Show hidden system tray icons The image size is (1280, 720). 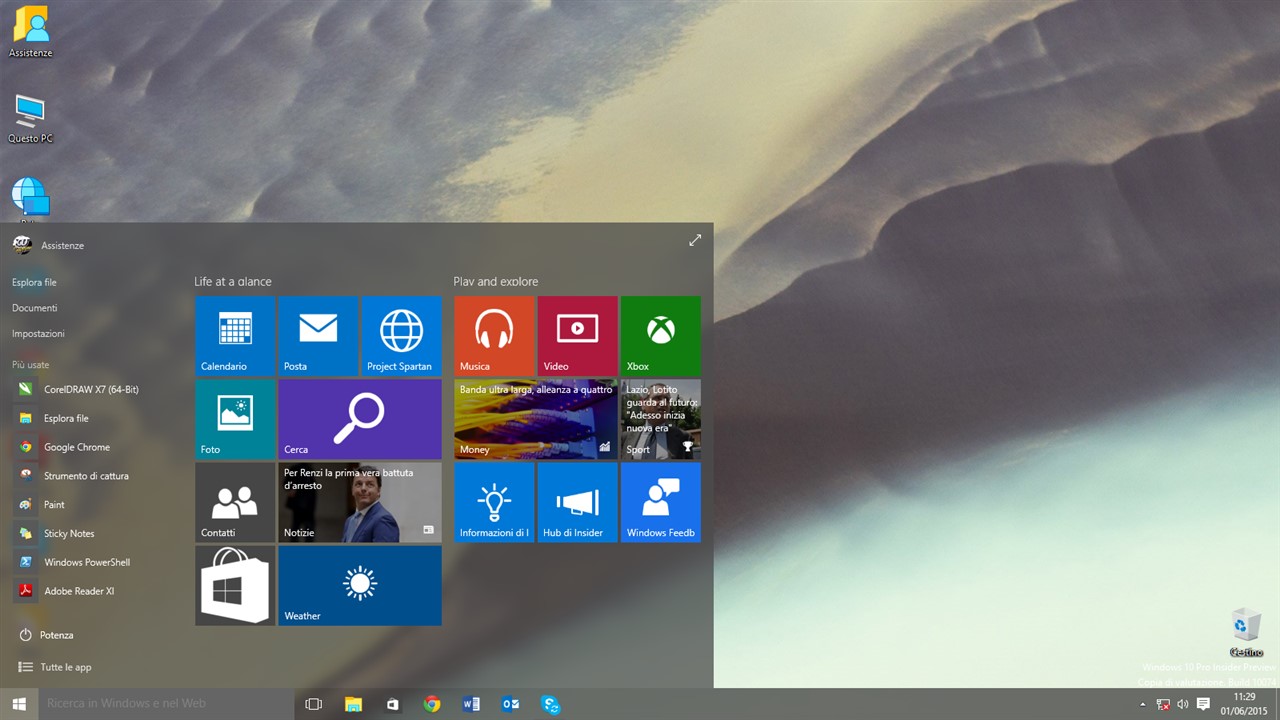point(1143,704)
